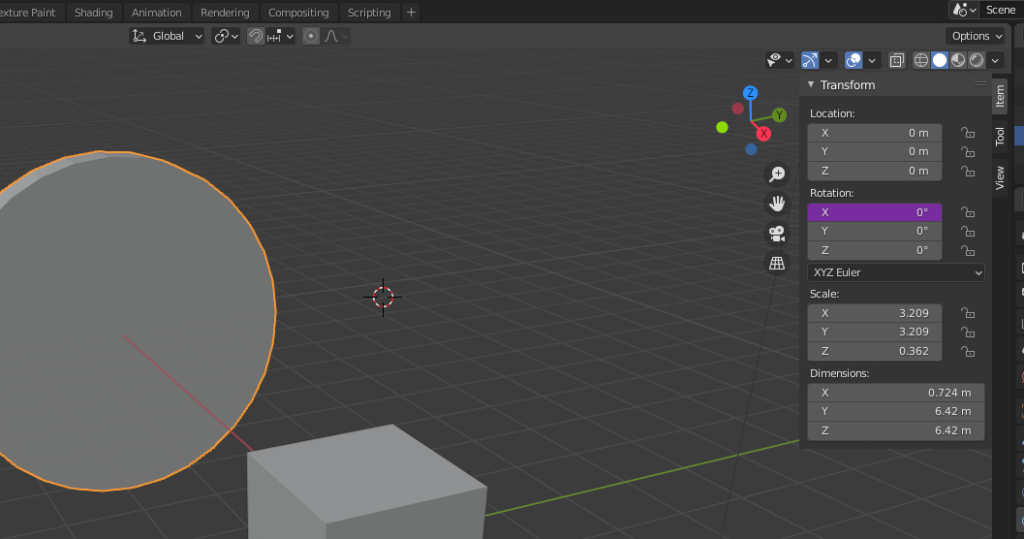The height and width of the screenshot is (539, 1024).
Task: Toggle X-ray view
Action: [897, 61]
